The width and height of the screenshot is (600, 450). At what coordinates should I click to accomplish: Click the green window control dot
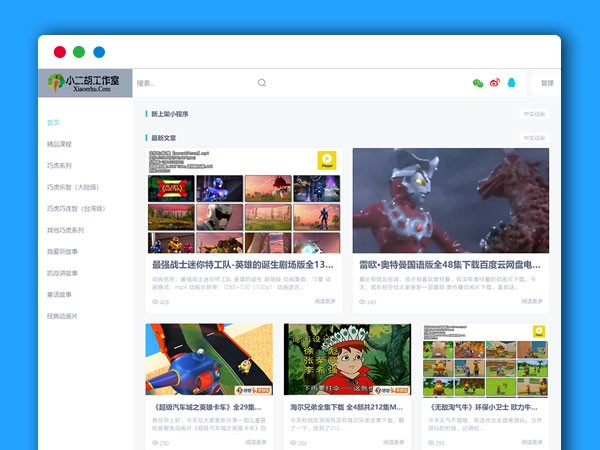79,52
